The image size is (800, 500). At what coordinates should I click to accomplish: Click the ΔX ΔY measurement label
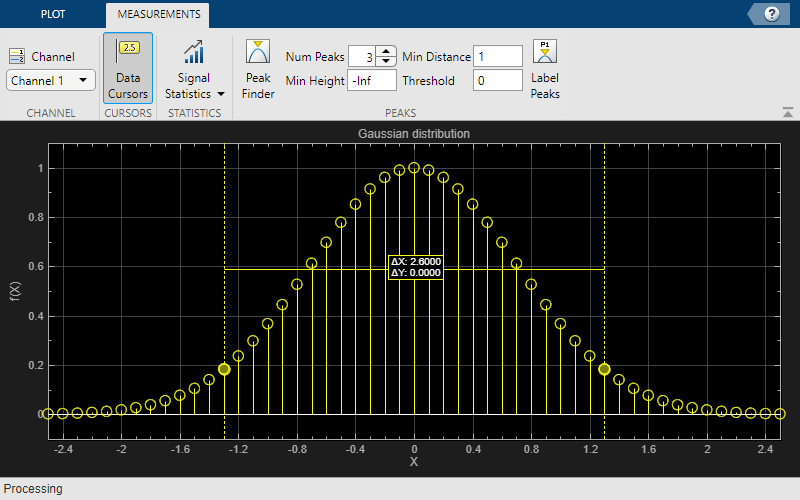click(415, 267)
